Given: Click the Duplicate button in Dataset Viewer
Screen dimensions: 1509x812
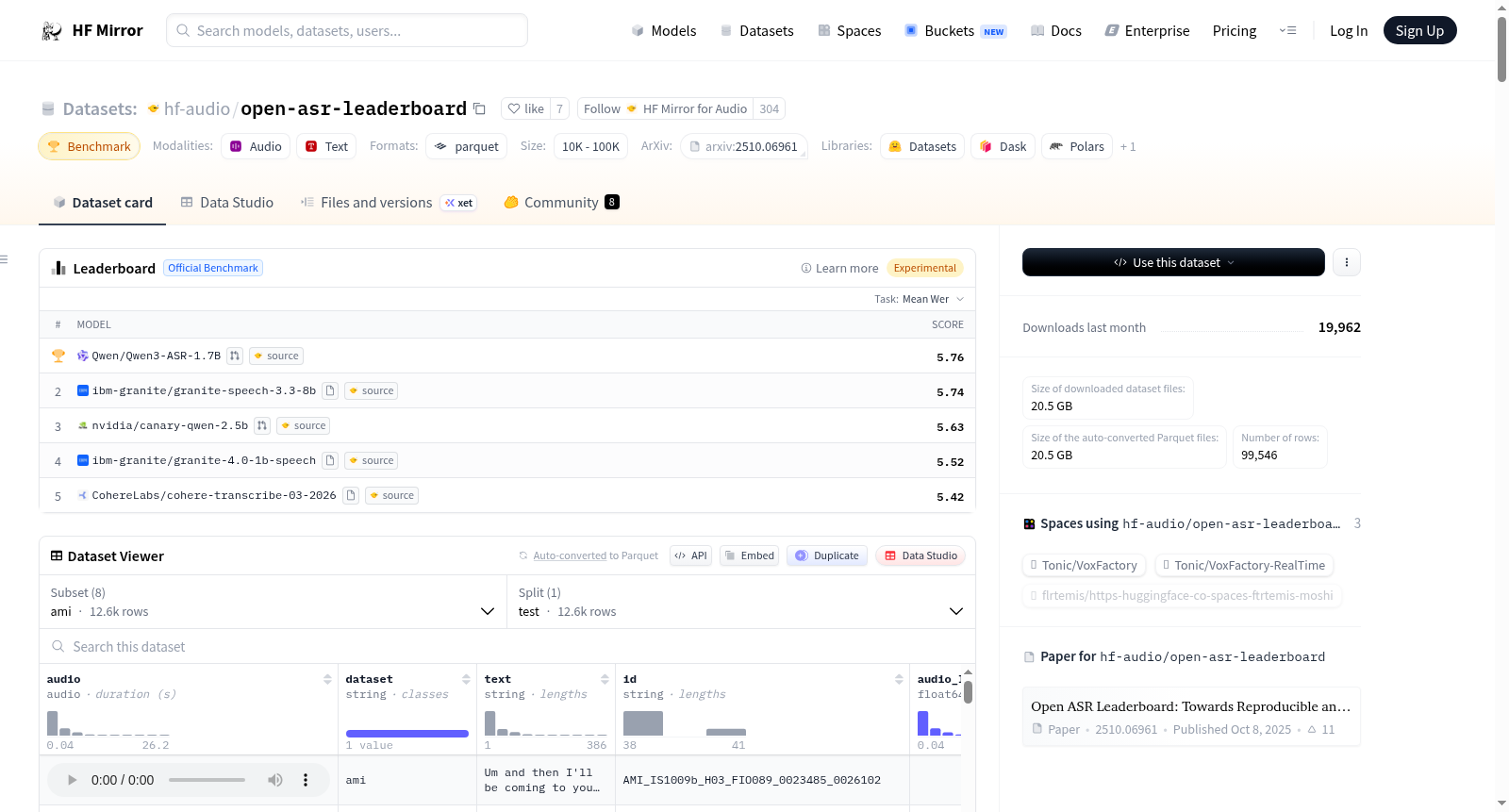Looking at the screenshot, I should 827,555.
